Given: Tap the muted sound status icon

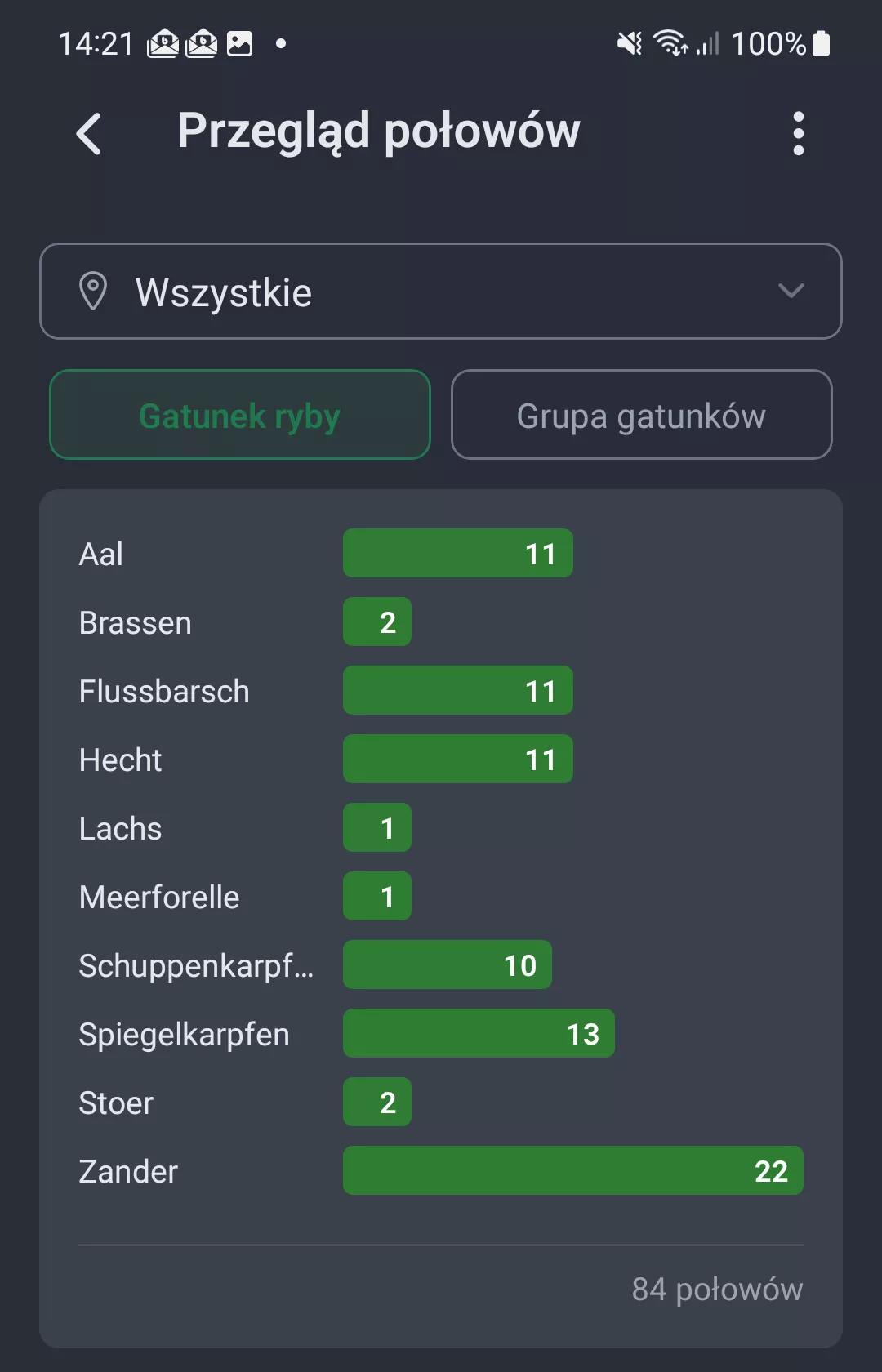Looking at the screenshot, I should point(629,43).
